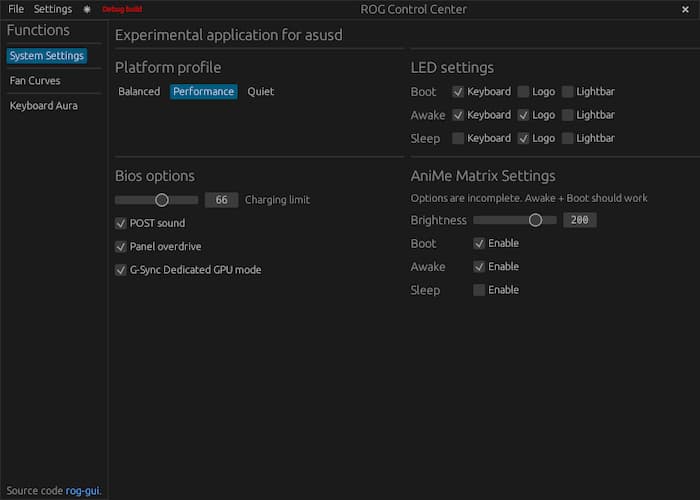Enable the Lightbar LED for Boot
Image resolution: width=700 pixels, height=500 pixels.
pyautogui.click(x=568, y=92)
